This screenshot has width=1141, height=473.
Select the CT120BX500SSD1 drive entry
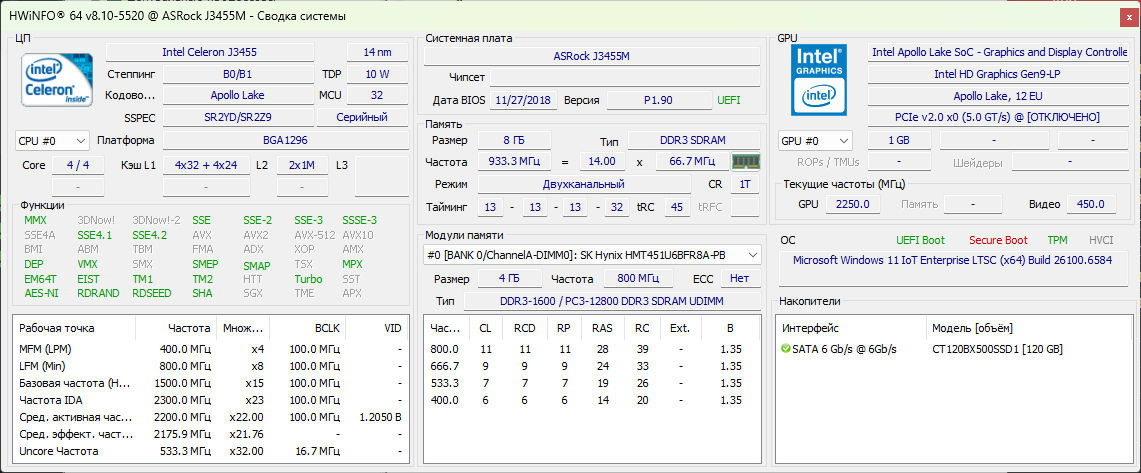[996, 349]
